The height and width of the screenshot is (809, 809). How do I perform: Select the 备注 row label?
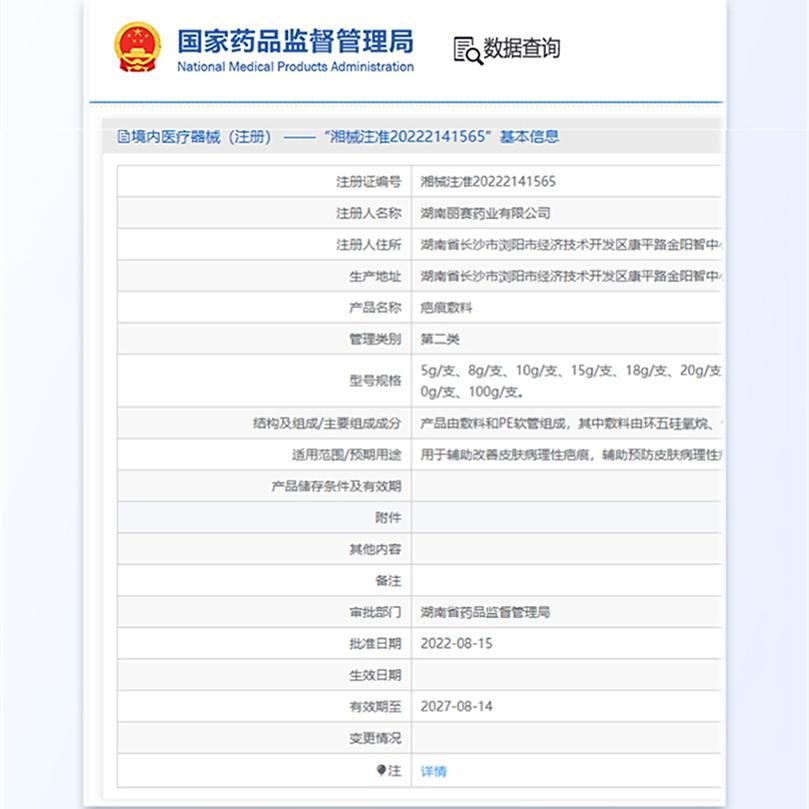tap(388, 581)
